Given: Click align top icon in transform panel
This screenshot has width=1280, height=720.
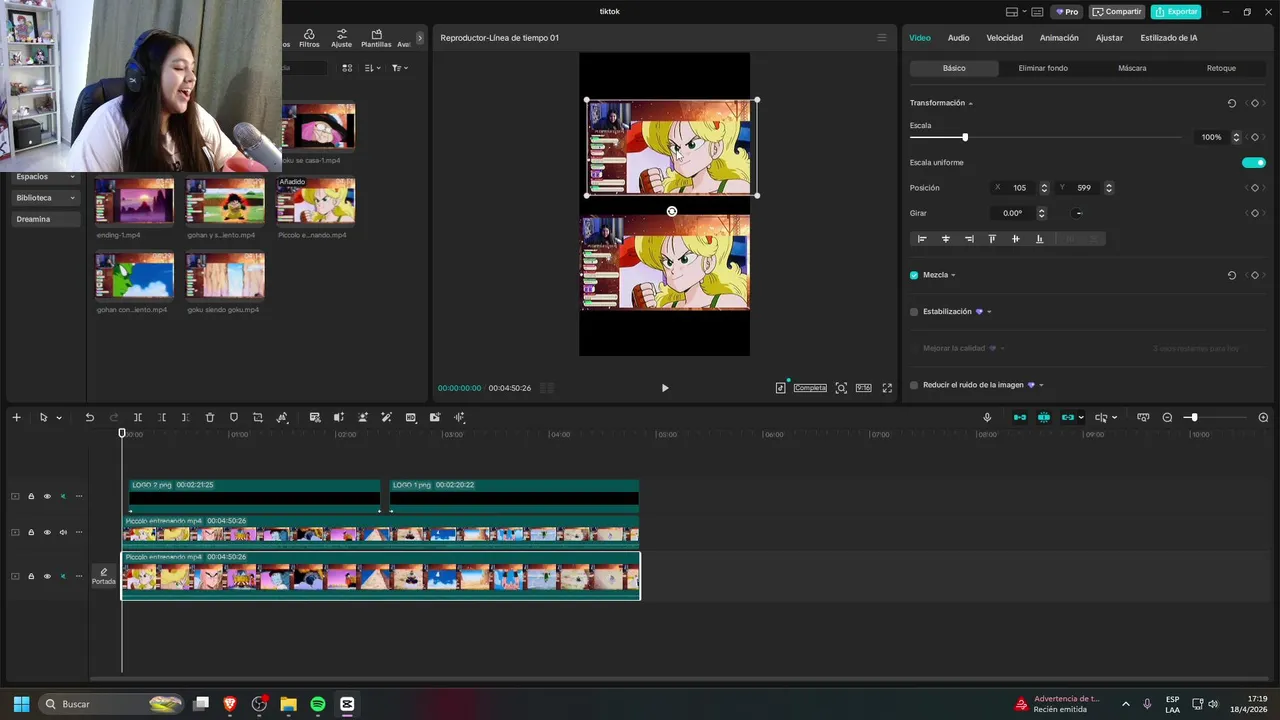Looking at the screenshot, I should point(992,239).
